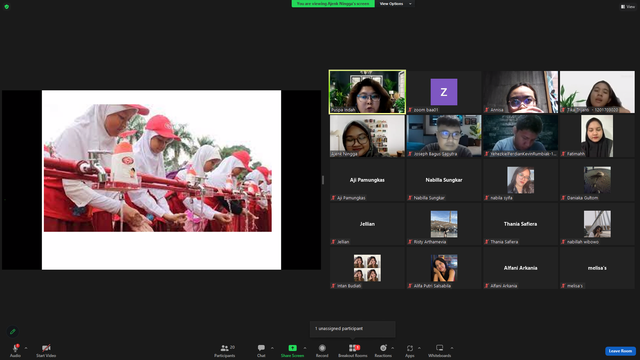Click muted mic icon beside Jellian name label
This screenshot has width=640, height=360.
click(333, 242)
